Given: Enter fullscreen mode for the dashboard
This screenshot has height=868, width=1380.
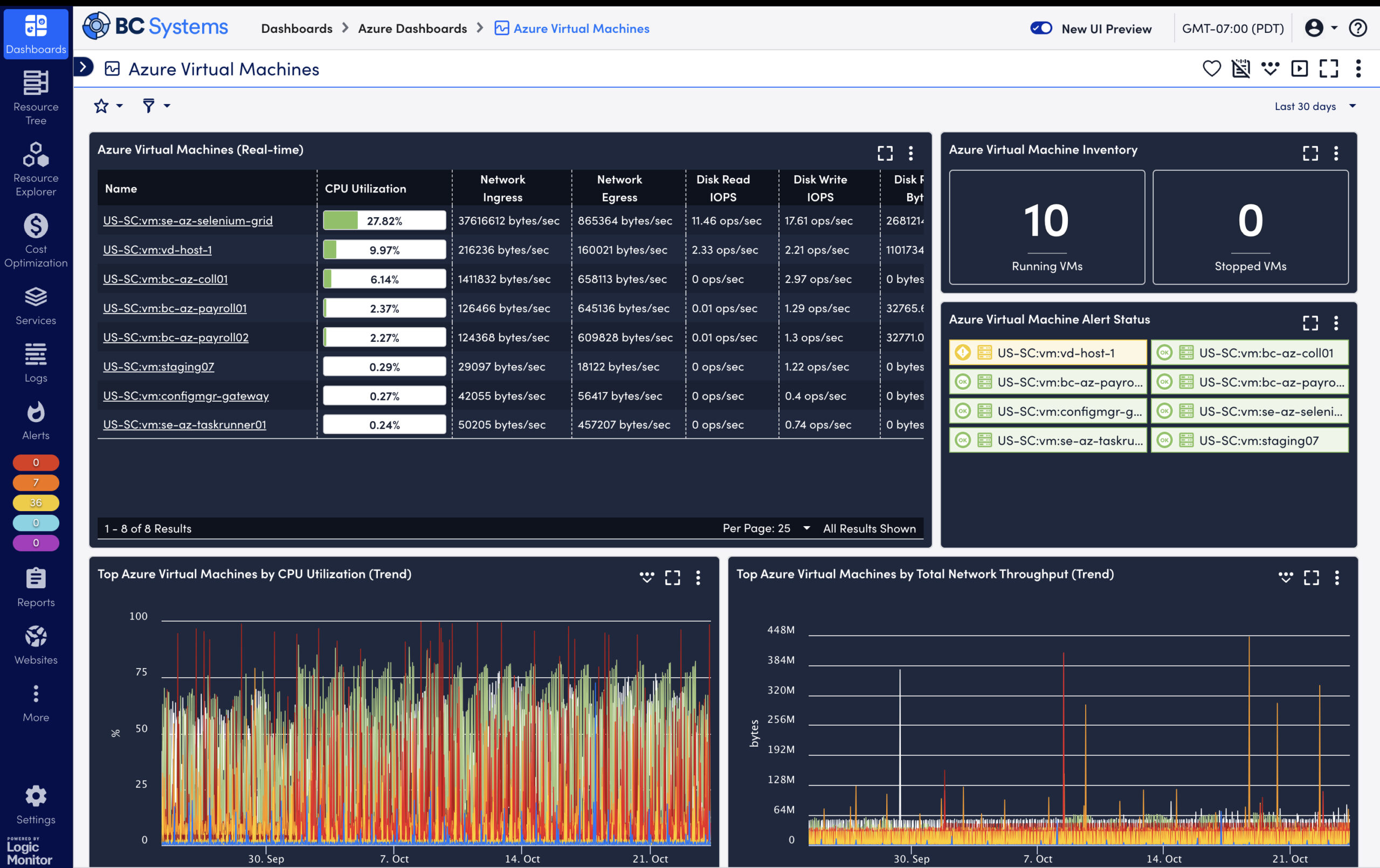Looking at the screenshot, I should tap(1328, 69).
